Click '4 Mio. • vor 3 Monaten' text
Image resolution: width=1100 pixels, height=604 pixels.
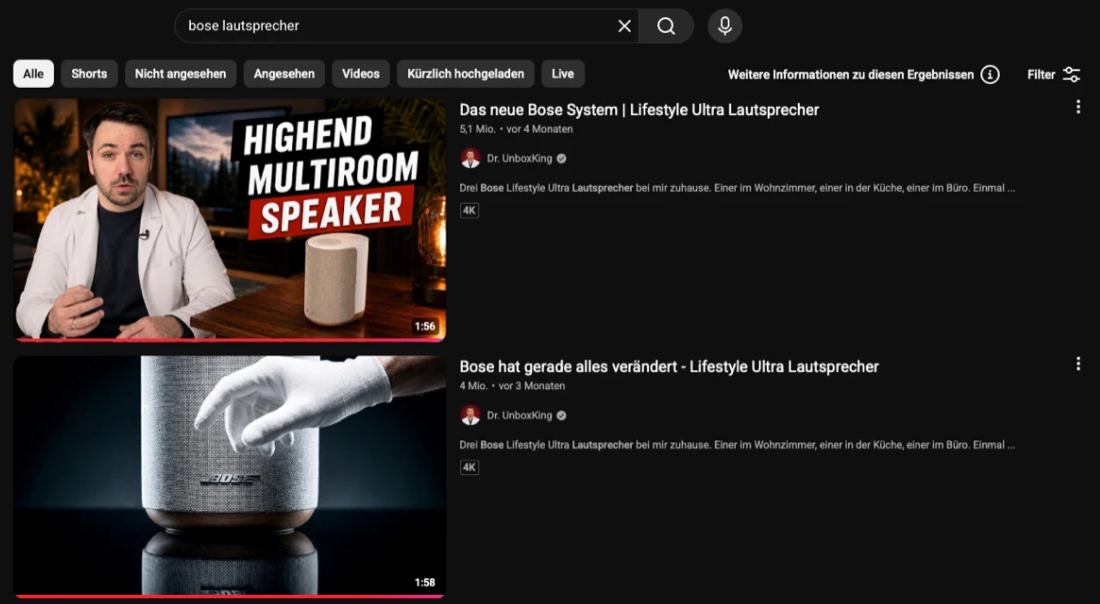(x=512, y=386)
